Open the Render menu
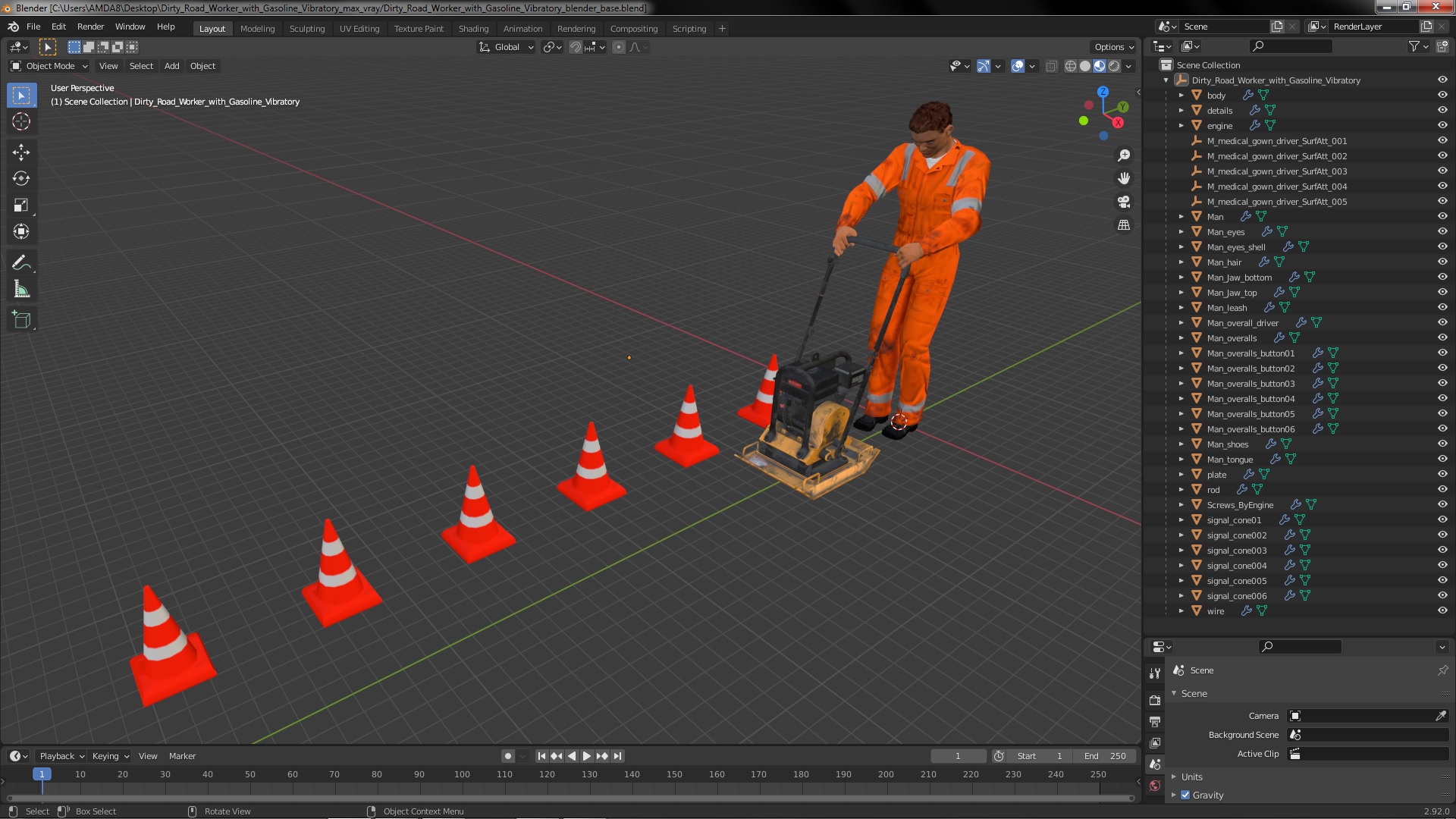Screen dimensions: 1456x819 pos(90,27)
